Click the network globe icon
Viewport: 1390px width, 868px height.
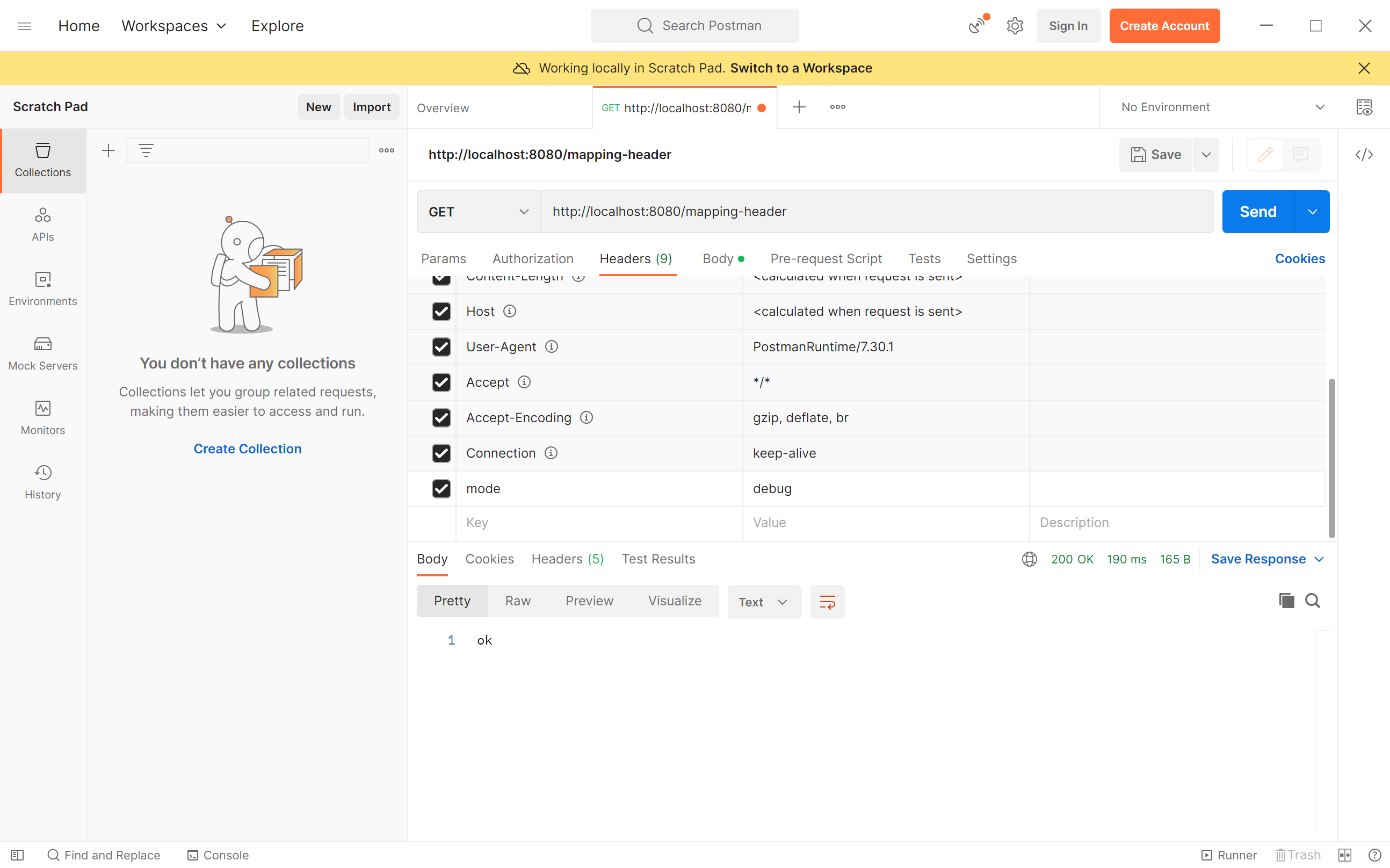[1030, 559]
